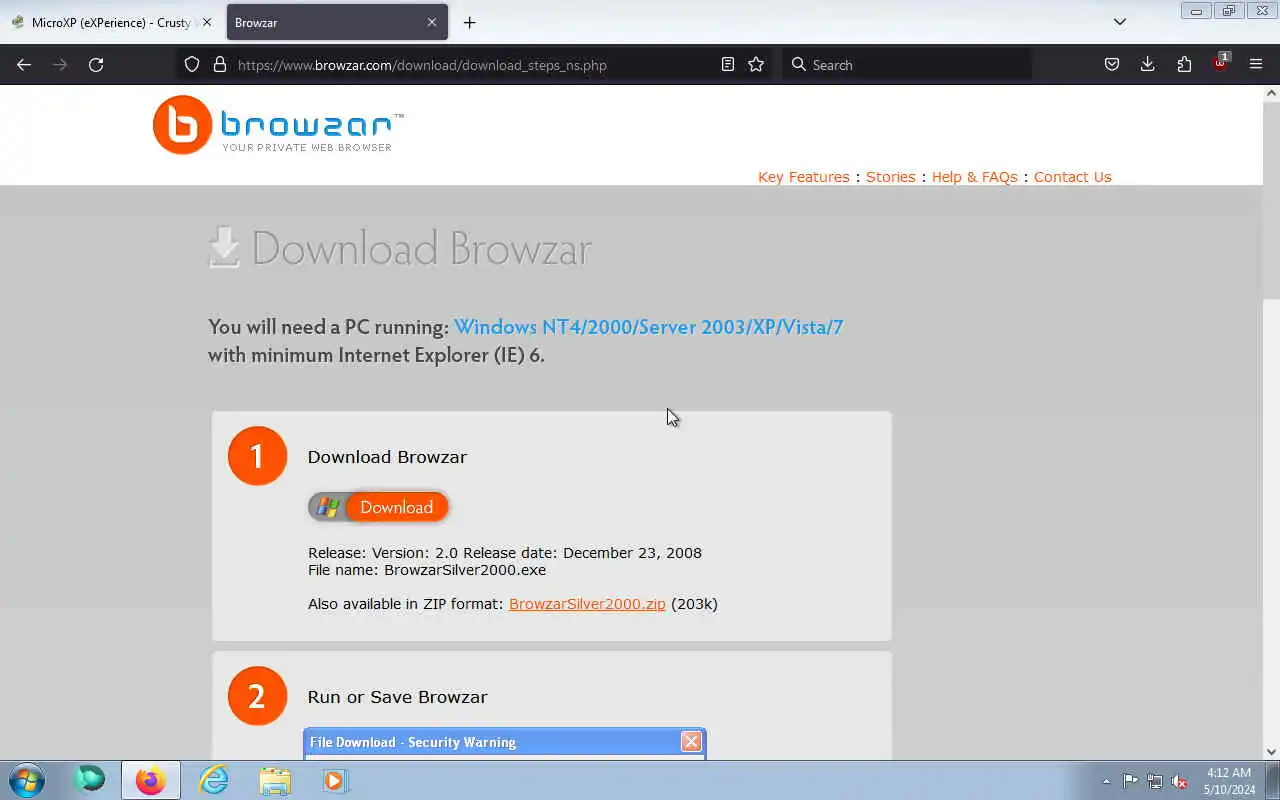
Task: Open the Help & FAQs link
Action: [974, 177]
